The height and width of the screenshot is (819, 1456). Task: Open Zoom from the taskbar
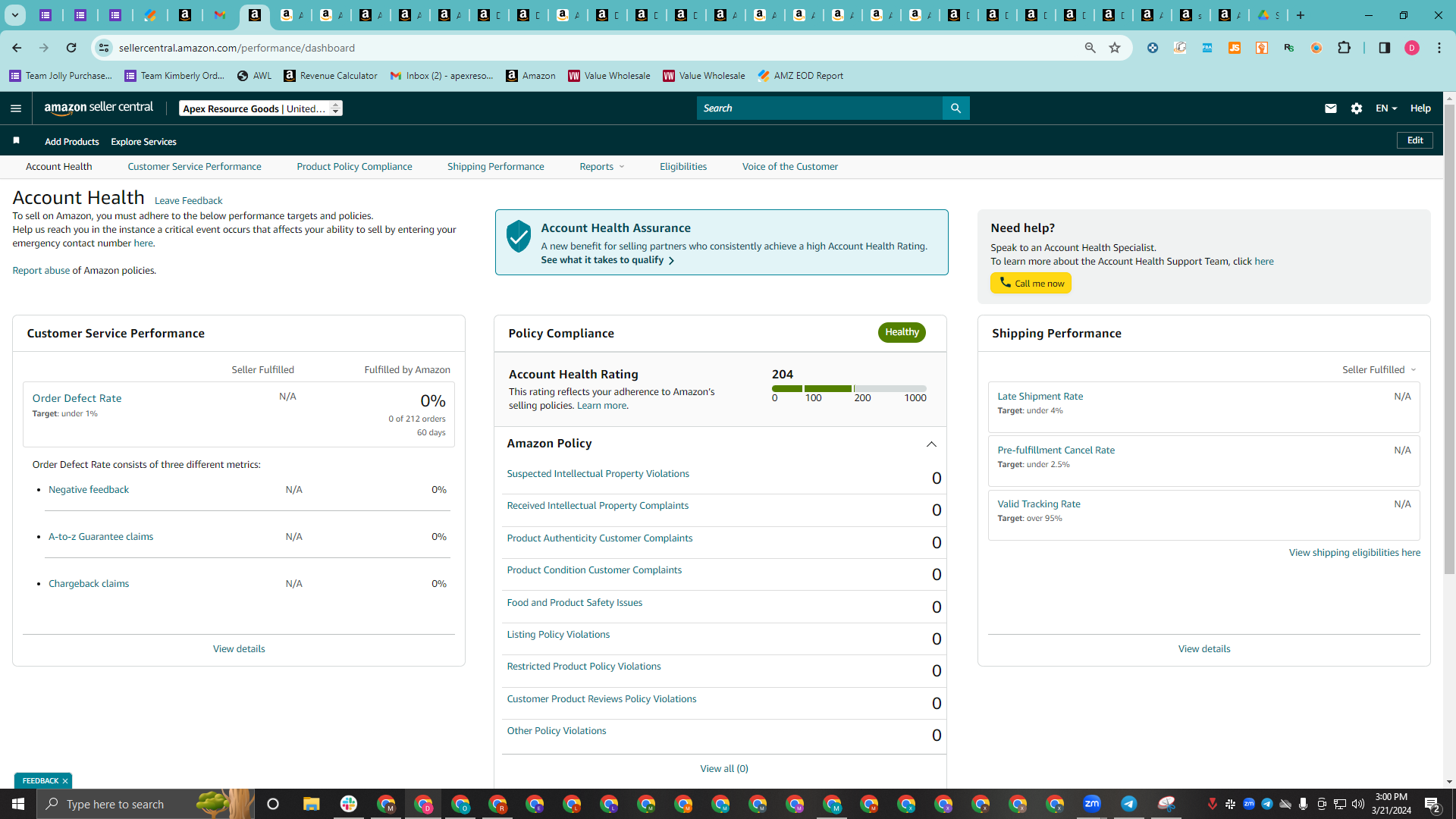[x=1092, y=804]
